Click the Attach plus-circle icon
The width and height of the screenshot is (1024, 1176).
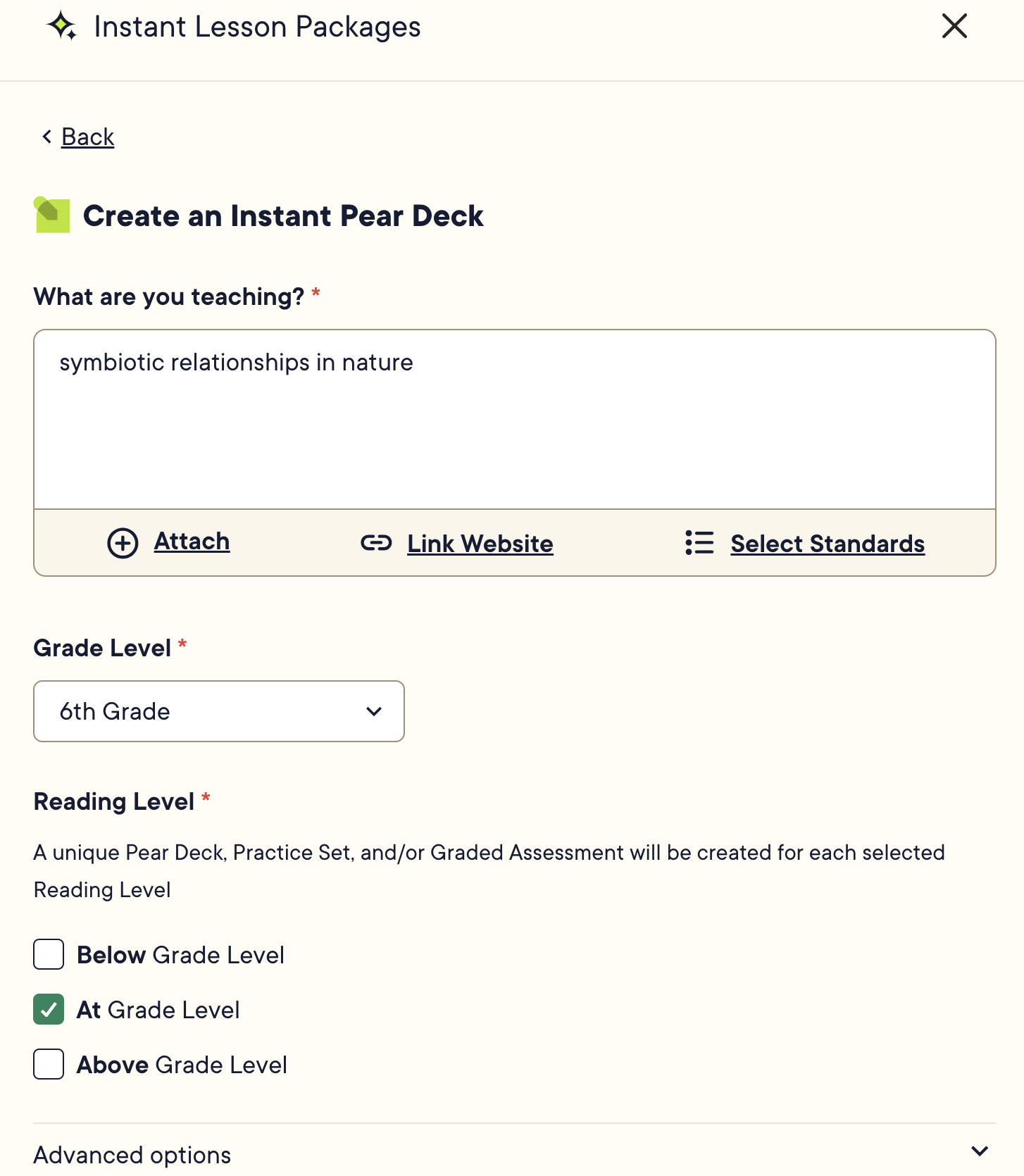click(123, 543)
